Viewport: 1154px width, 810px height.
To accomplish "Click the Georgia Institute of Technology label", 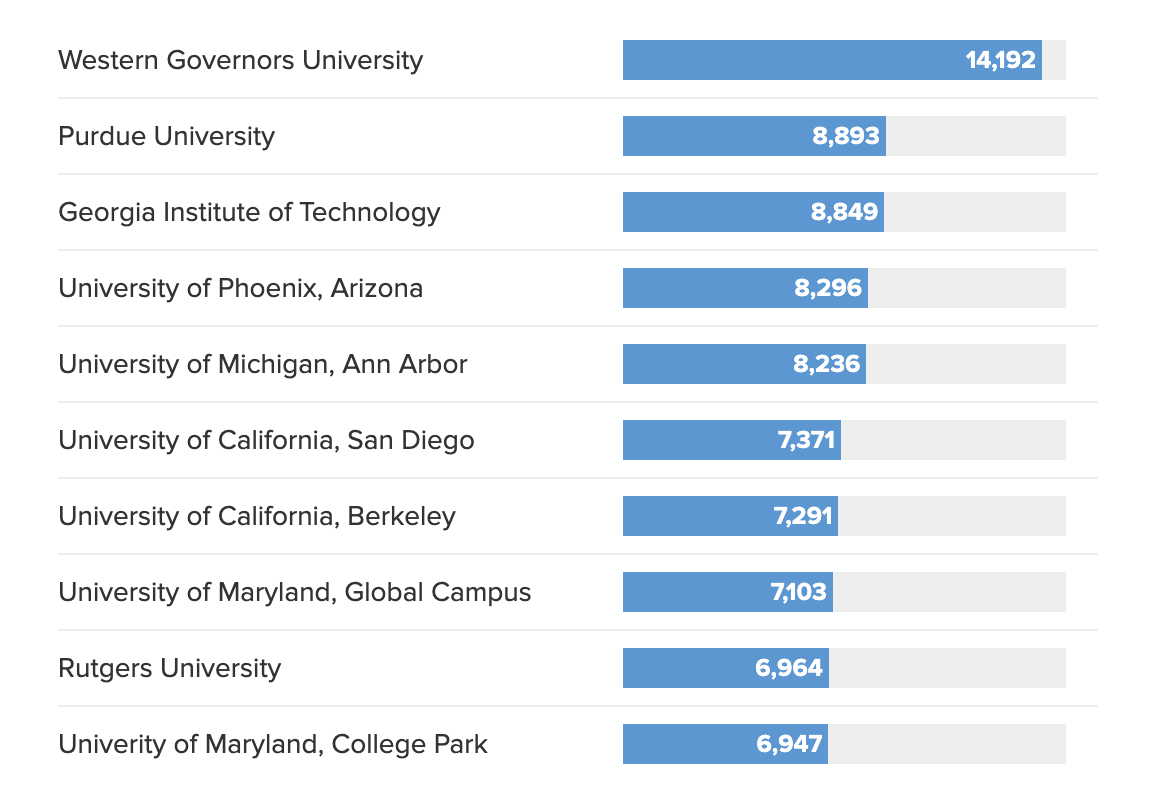I will pyautogui.click(x=249, y=212).
